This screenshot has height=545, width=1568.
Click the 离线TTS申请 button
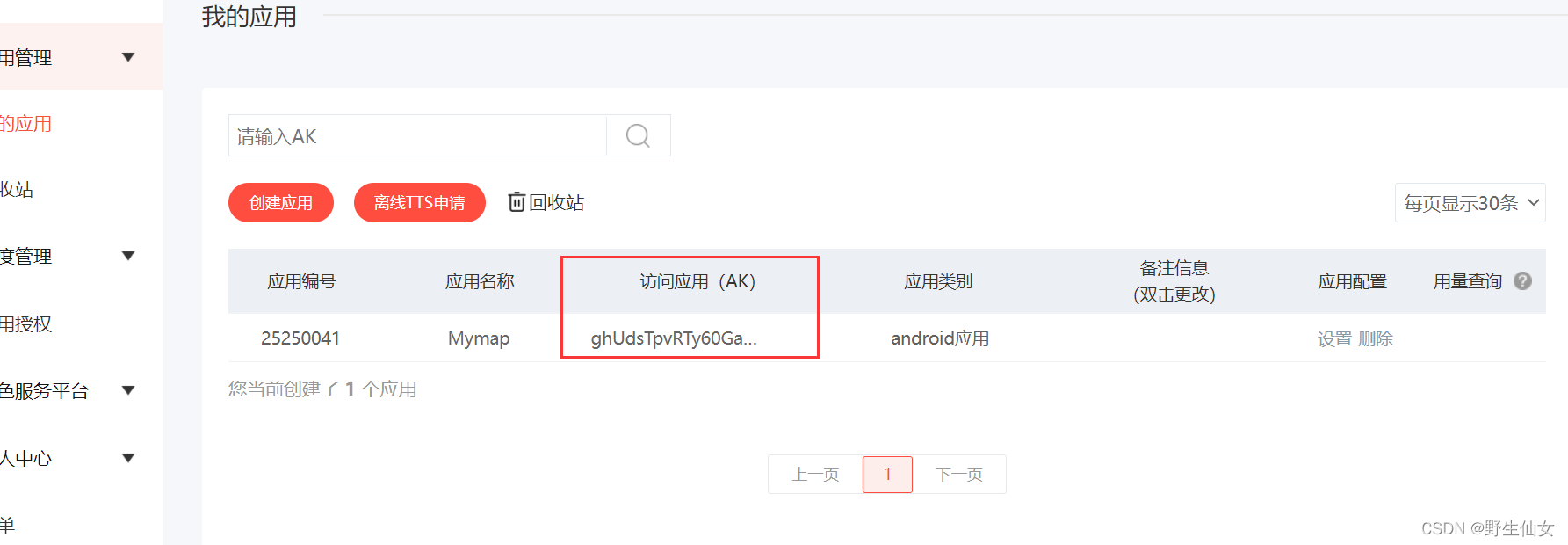pos(420,203)
